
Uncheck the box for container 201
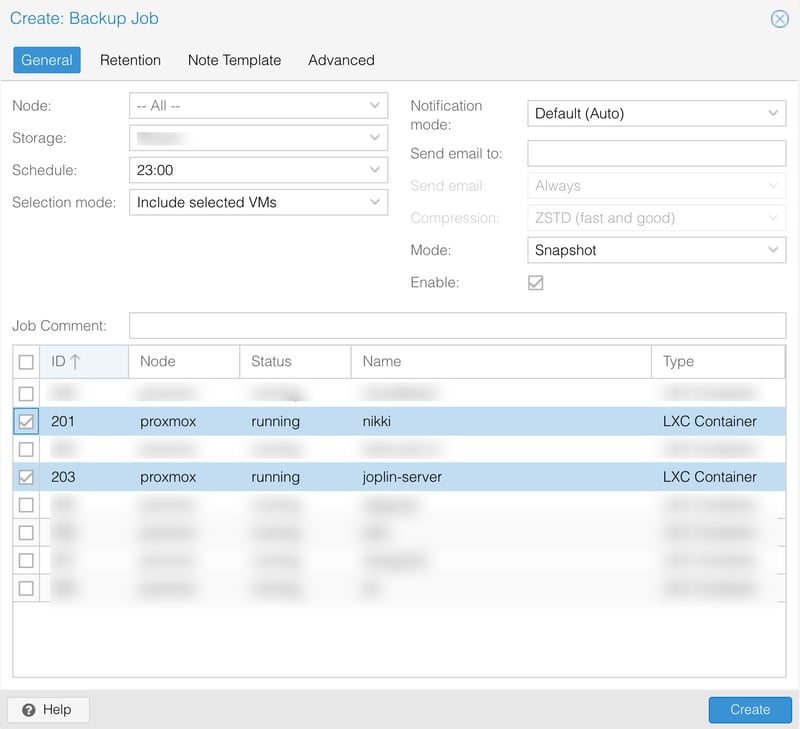(26, 422)
